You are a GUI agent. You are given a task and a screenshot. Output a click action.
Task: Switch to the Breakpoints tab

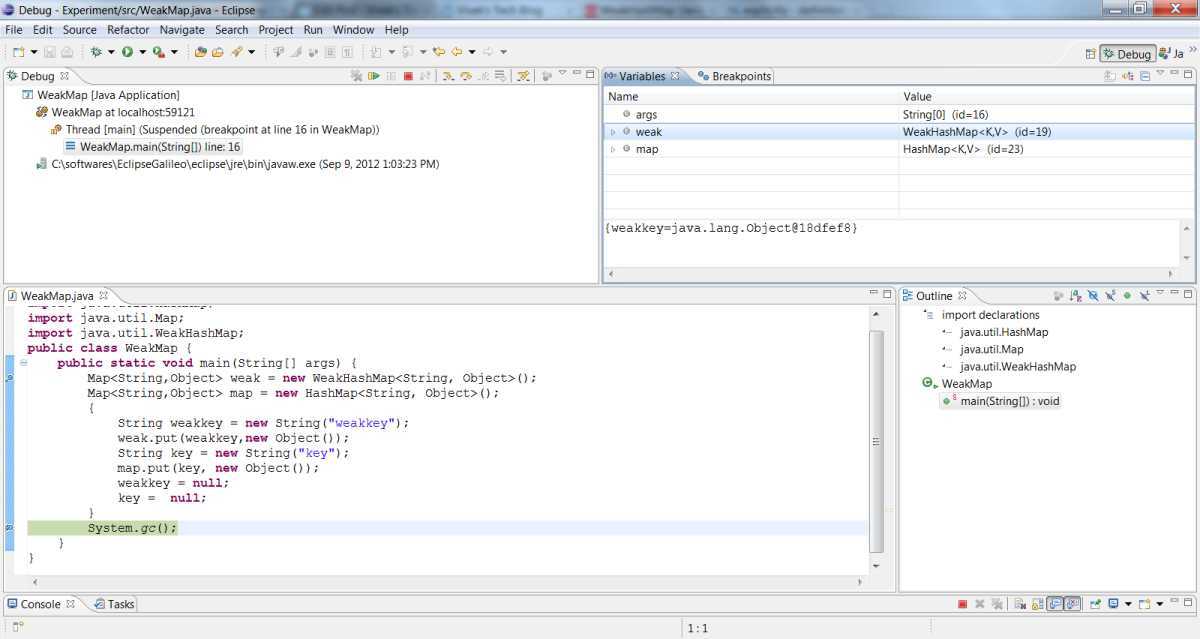735,76
